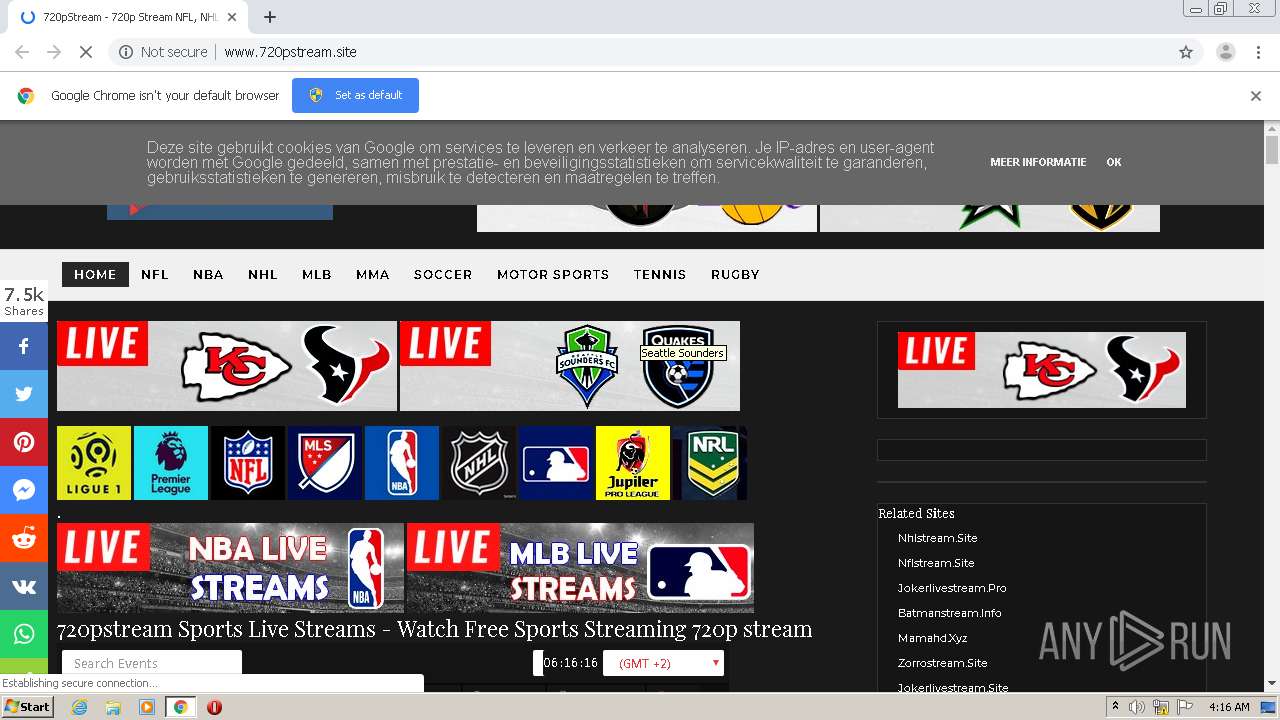Open NBA Live Streams banner
Screen dimensions: 1280x720
tap(230, 568)
